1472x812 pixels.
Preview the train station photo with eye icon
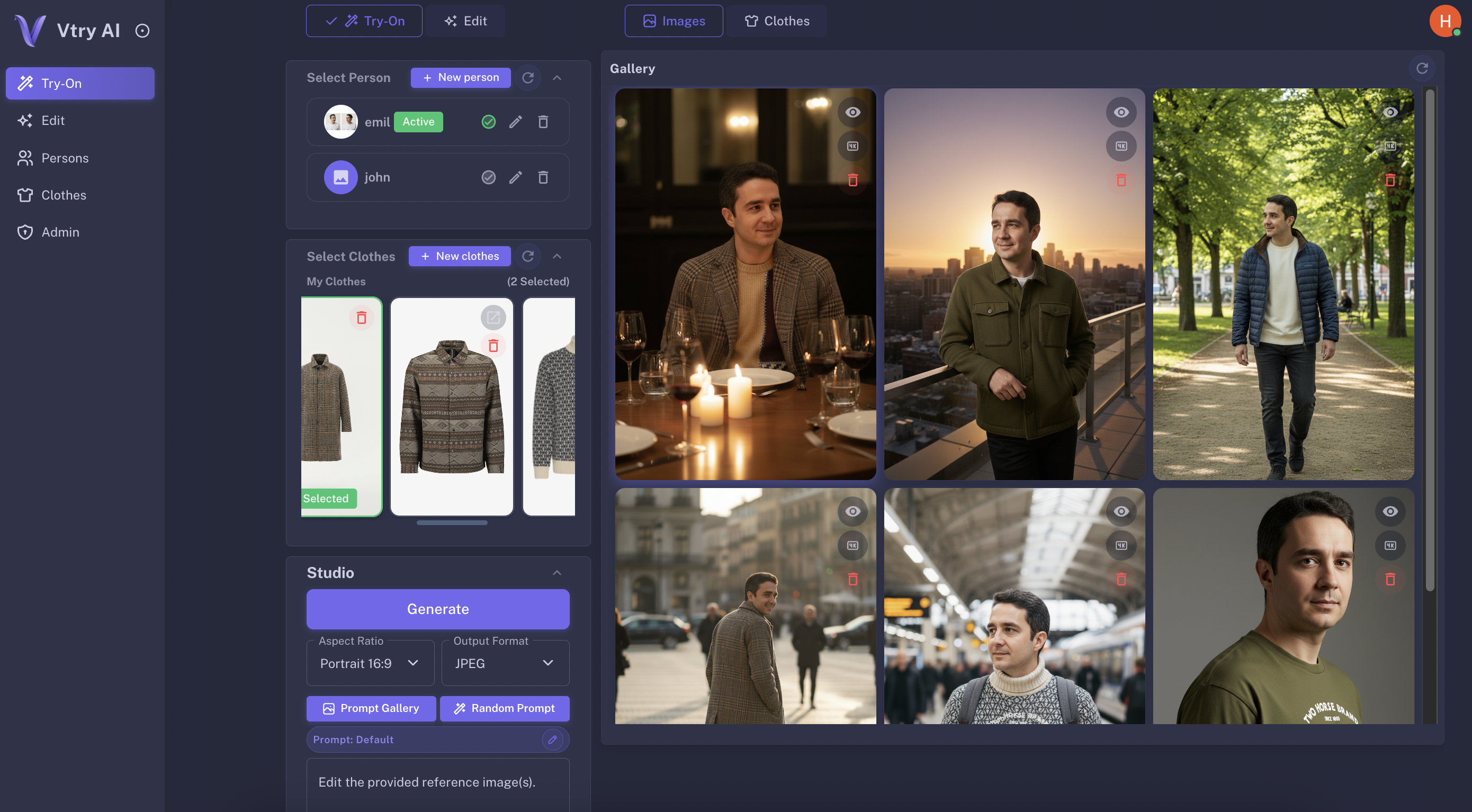pyautogui.click(x=1120, y=511)
